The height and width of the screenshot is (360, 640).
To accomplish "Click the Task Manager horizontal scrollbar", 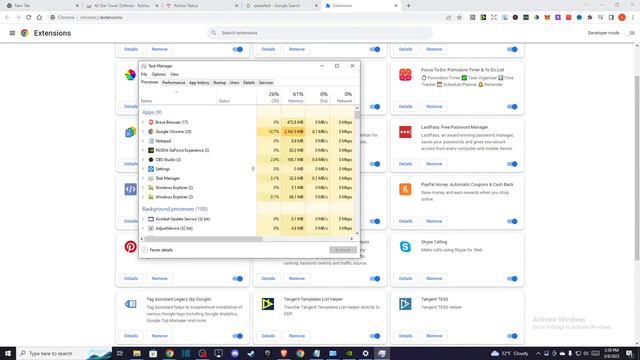I will tap(203, 239).
